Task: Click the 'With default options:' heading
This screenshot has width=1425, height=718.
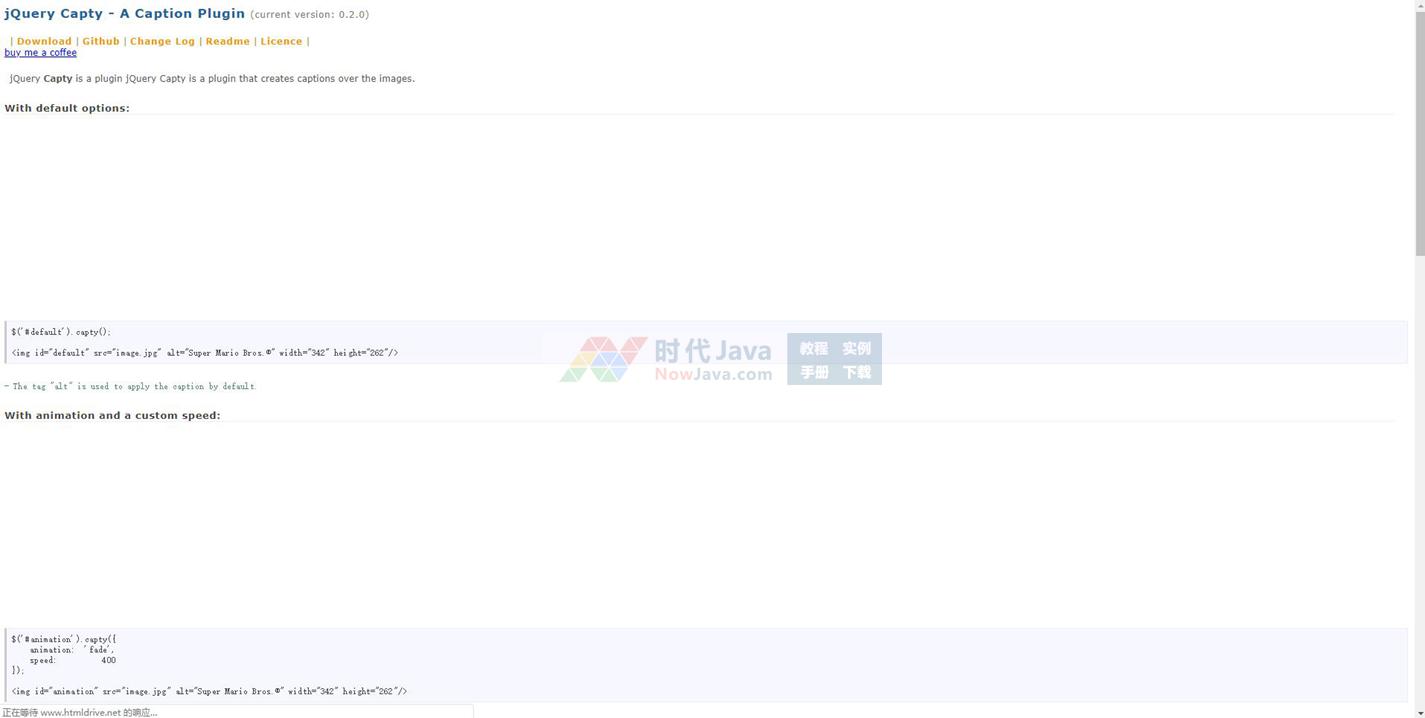Action: click(x=67, y=108)
